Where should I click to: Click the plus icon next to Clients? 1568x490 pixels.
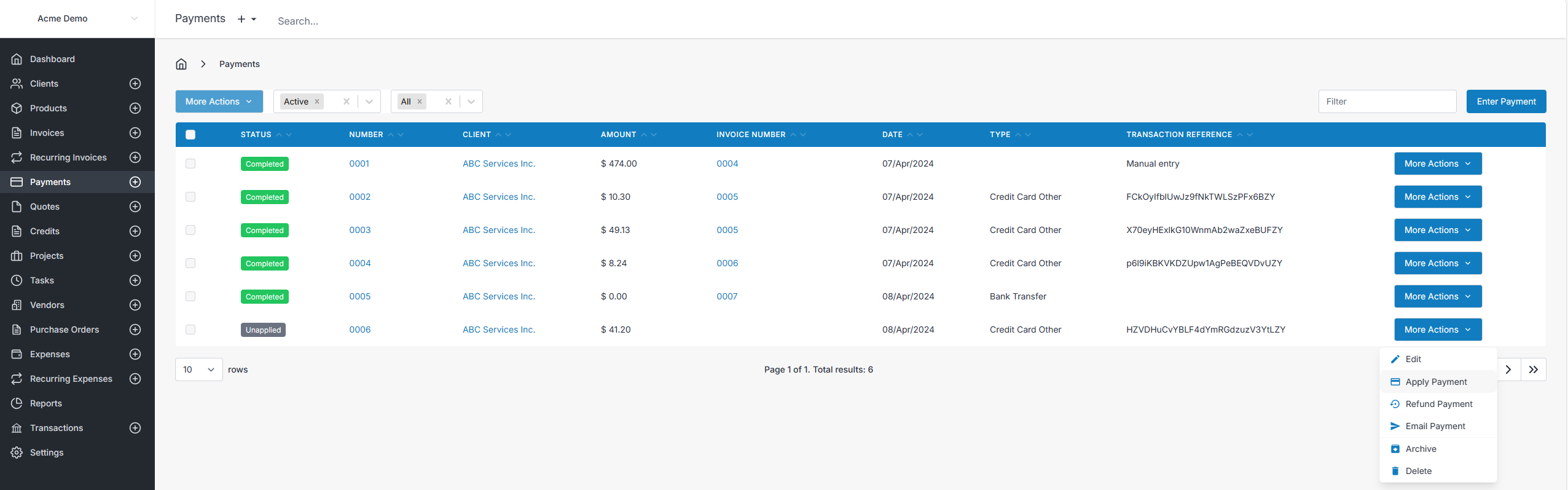pos(135,84)
